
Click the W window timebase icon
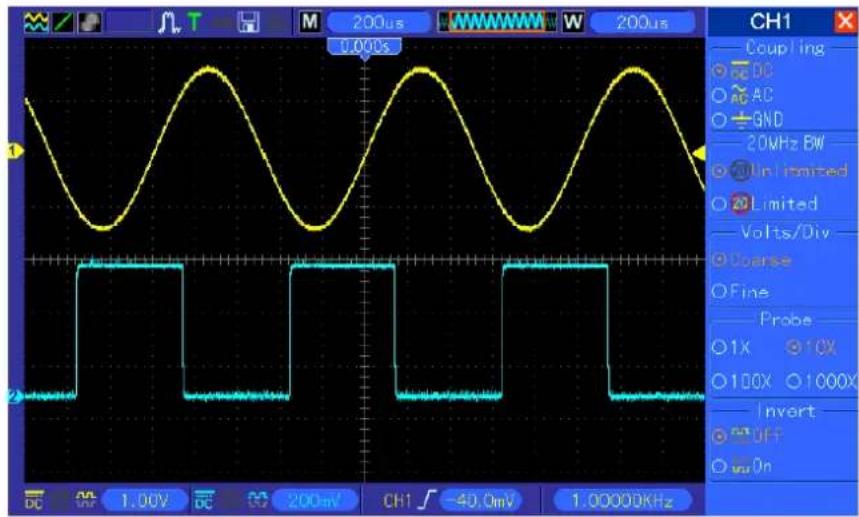pyautogui.click(x=573, y=22)
